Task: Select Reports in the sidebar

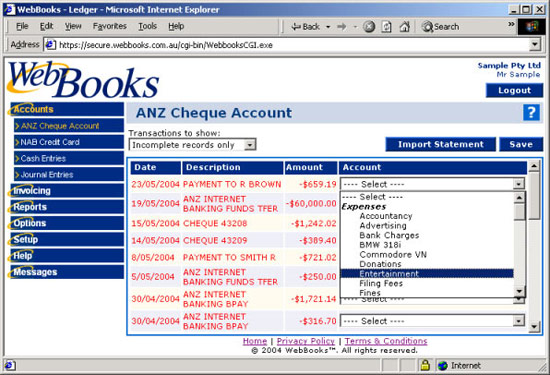Action: pyautogui.click(x=67, y=207)
